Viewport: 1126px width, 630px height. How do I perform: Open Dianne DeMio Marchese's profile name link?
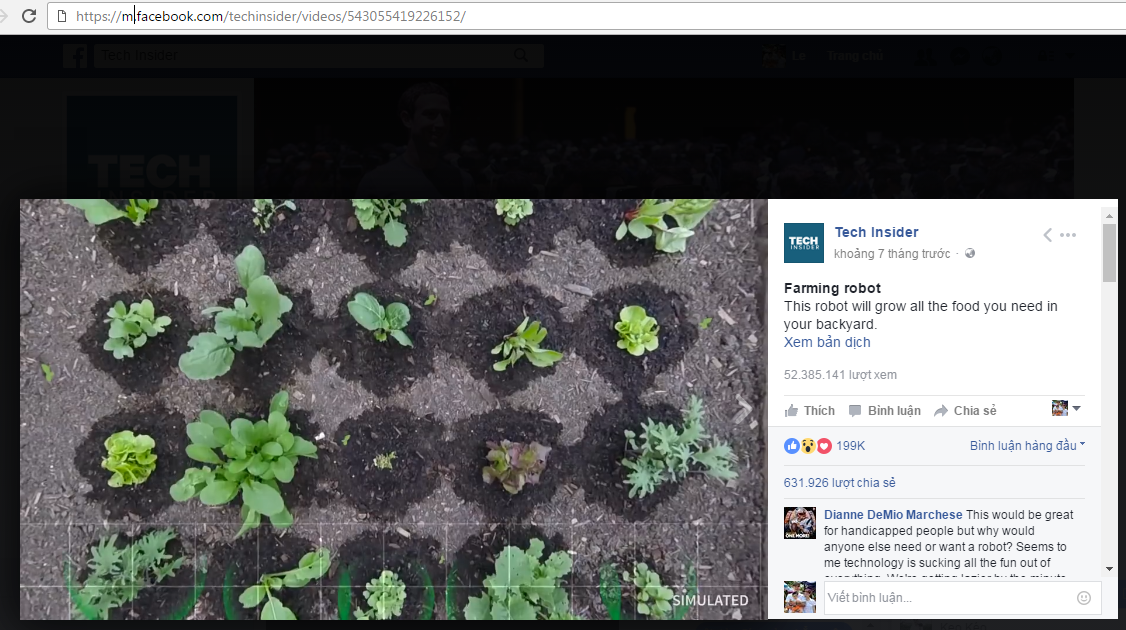[893, 515]
